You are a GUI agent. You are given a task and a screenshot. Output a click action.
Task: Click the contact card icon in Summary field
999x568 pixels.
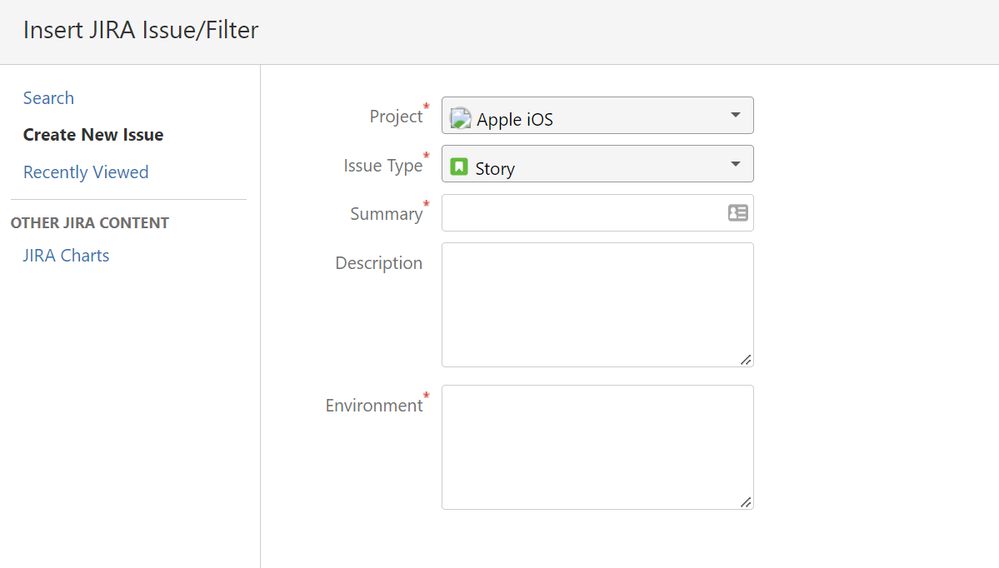point(738,213)
